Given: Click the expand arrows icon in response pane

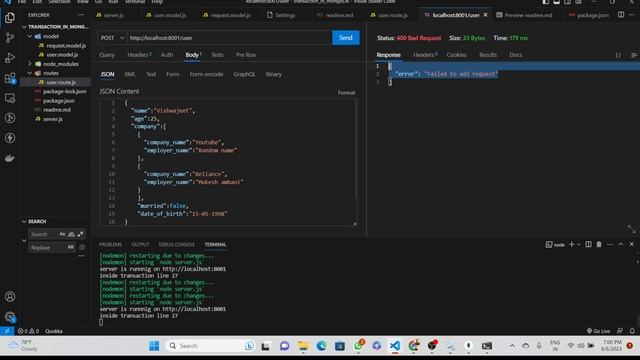Looking at the screenshot, I should 631,229.
